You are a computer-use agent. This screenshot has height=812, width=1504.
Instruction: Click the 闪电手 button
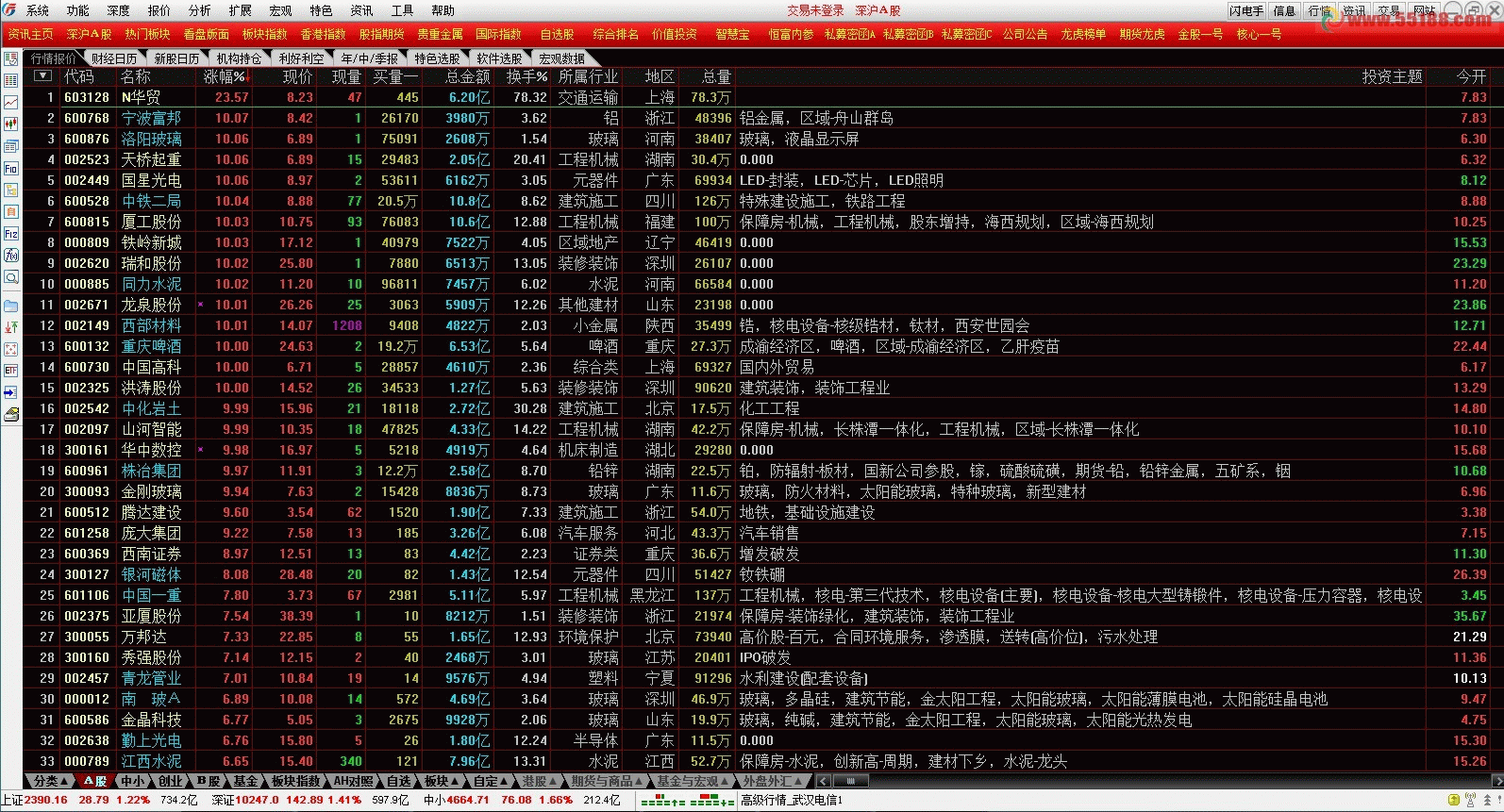(1246, 10)
